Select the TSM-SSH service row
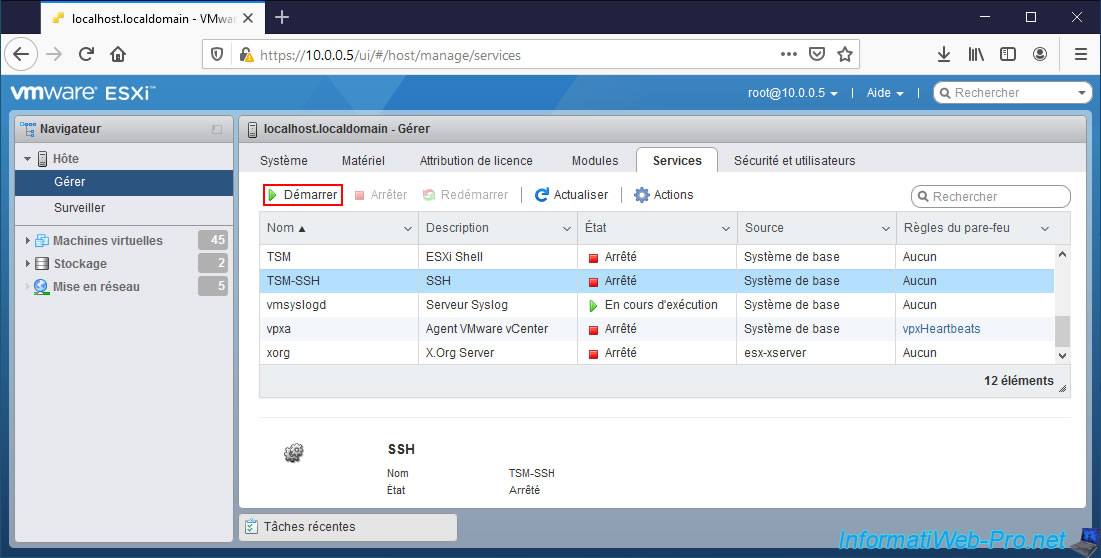Image resolution: width=1101 pixels, height=558 pixels. tap(657, 281)
